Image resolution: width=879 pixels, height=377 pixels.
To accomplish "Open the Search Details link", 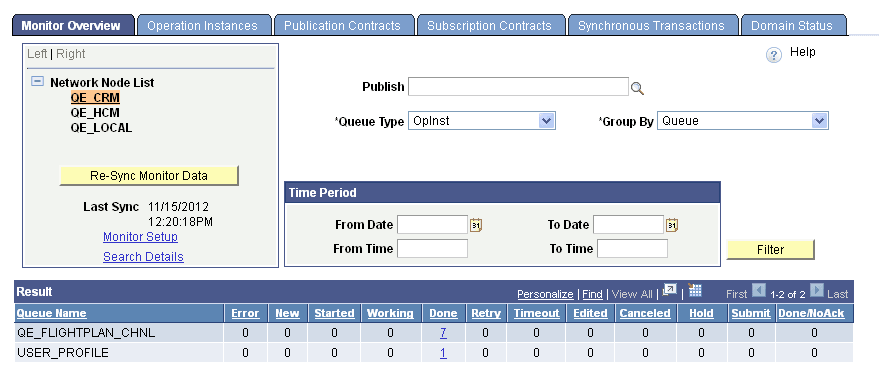I will [x=143, y=257].
